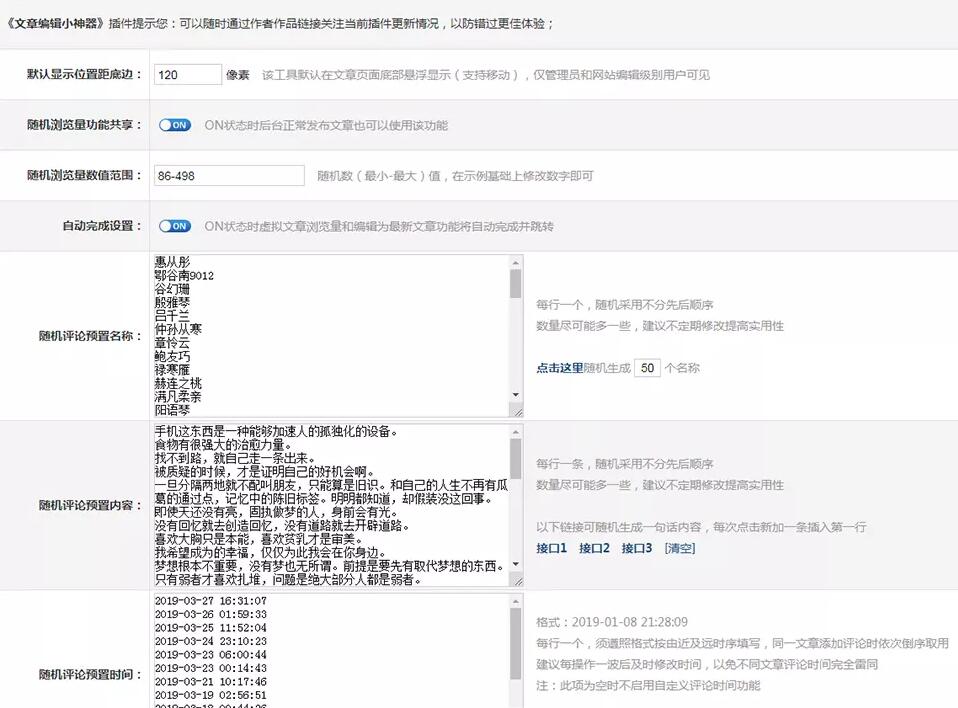Open the 接口1 sentence generator link
This screenshot has width=958, height=708.
(552, 548)
